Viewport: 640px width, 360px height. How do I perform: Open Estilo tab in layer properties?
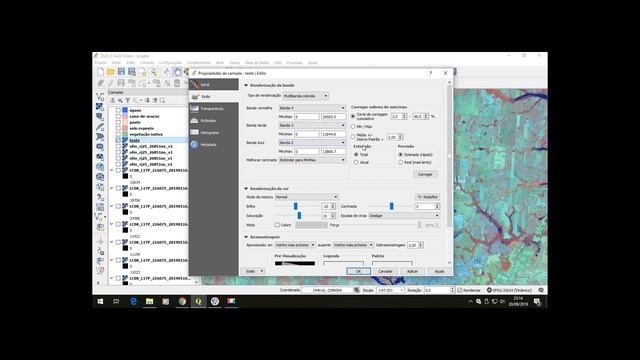click(x=214, y=97)
